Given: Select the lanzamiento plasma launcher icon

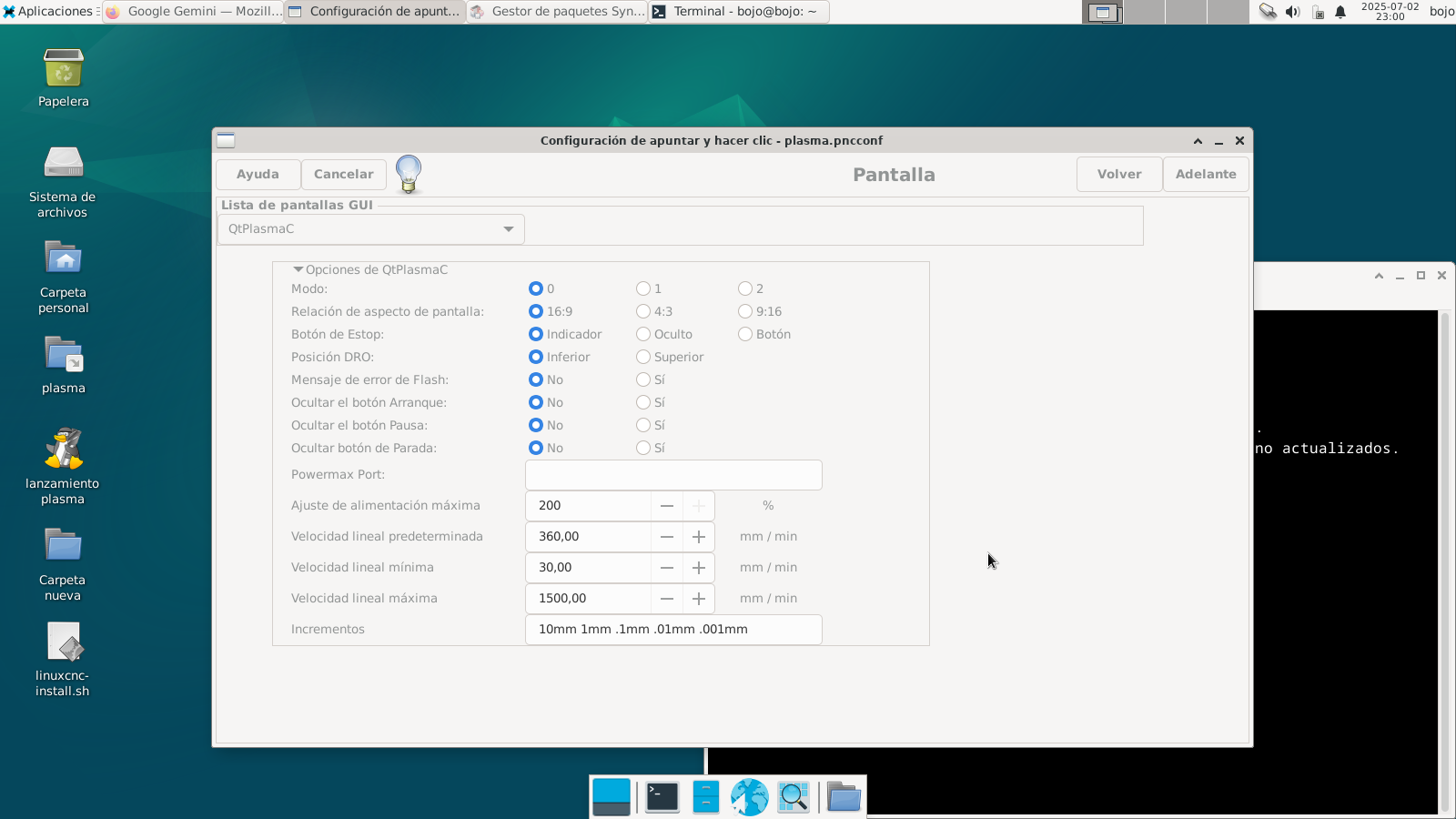Looking at the screenshot, I should click(x=64, y=449).
